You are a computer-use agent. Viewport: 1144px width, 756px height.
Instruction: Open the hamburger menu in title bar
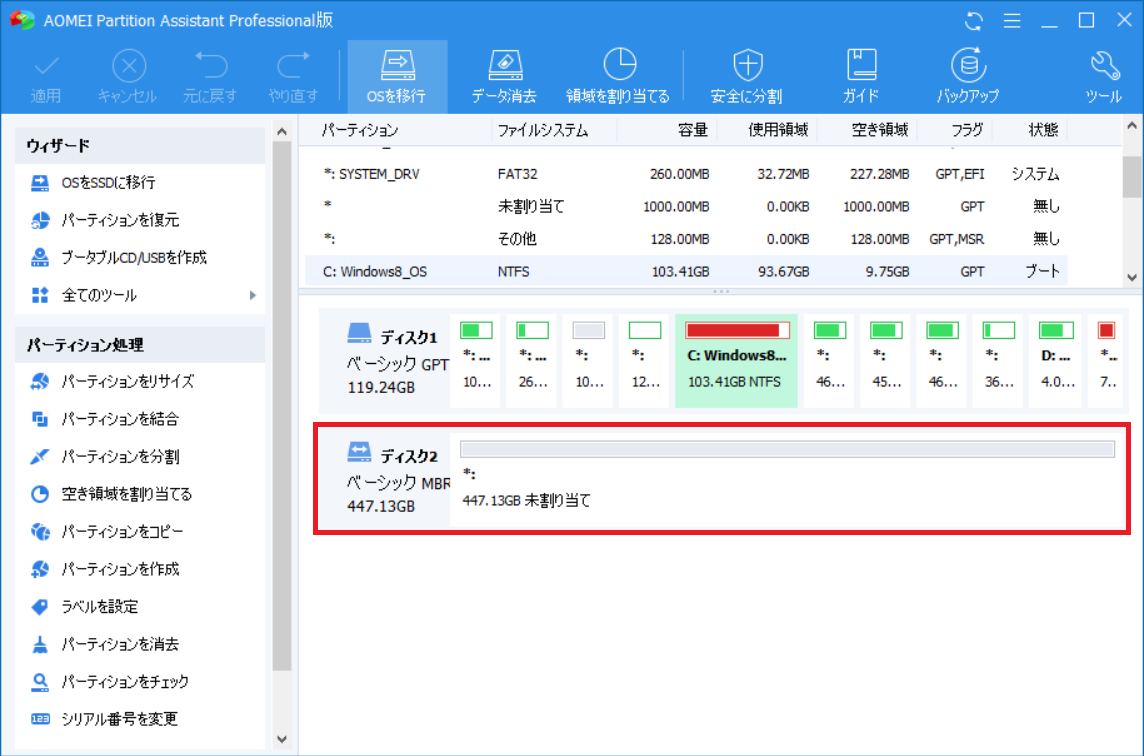tap(1012, 20)
